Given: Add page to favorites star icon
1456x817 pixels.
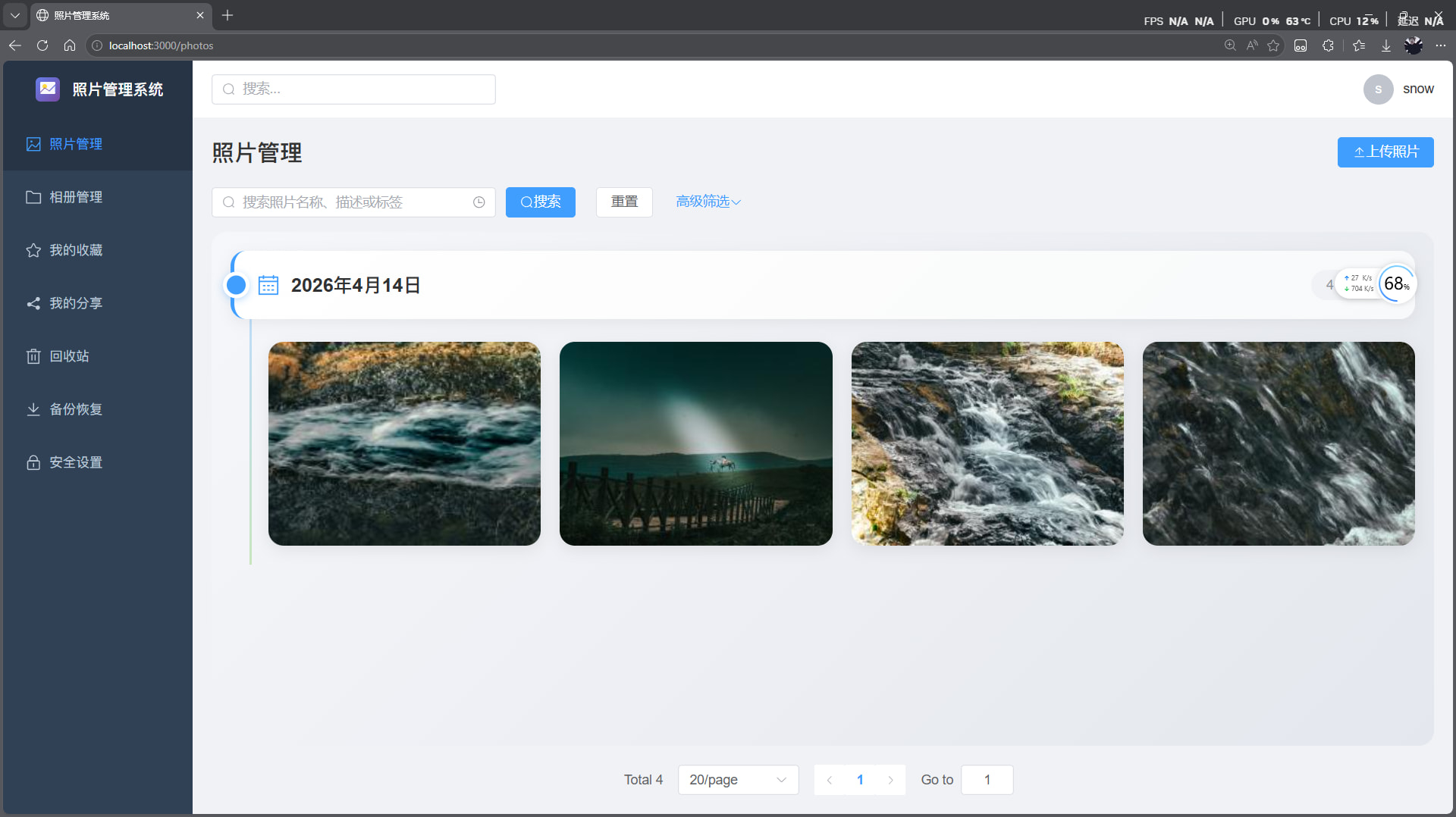Looking at the screenshot, I should pyautogui.click(x=1273, y=45).
